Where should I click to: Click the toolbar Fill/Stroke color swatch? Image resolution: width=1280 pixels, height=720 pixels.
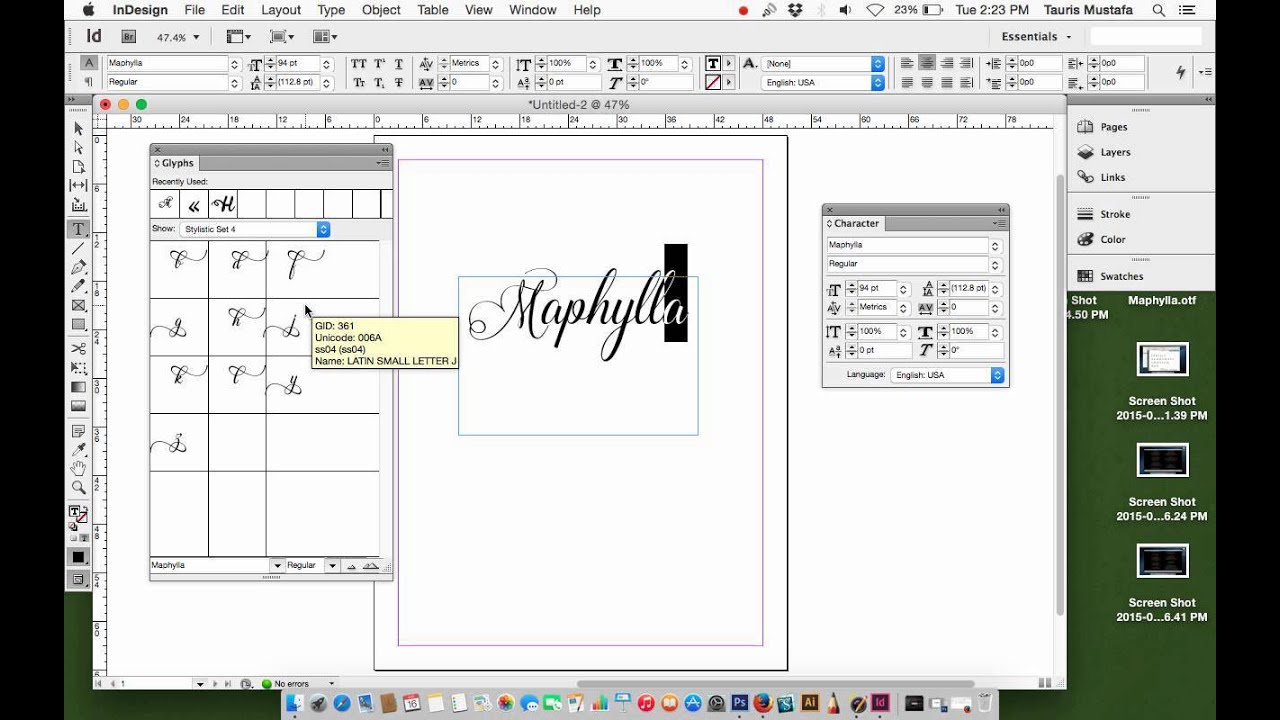click(x=77, y=514)
